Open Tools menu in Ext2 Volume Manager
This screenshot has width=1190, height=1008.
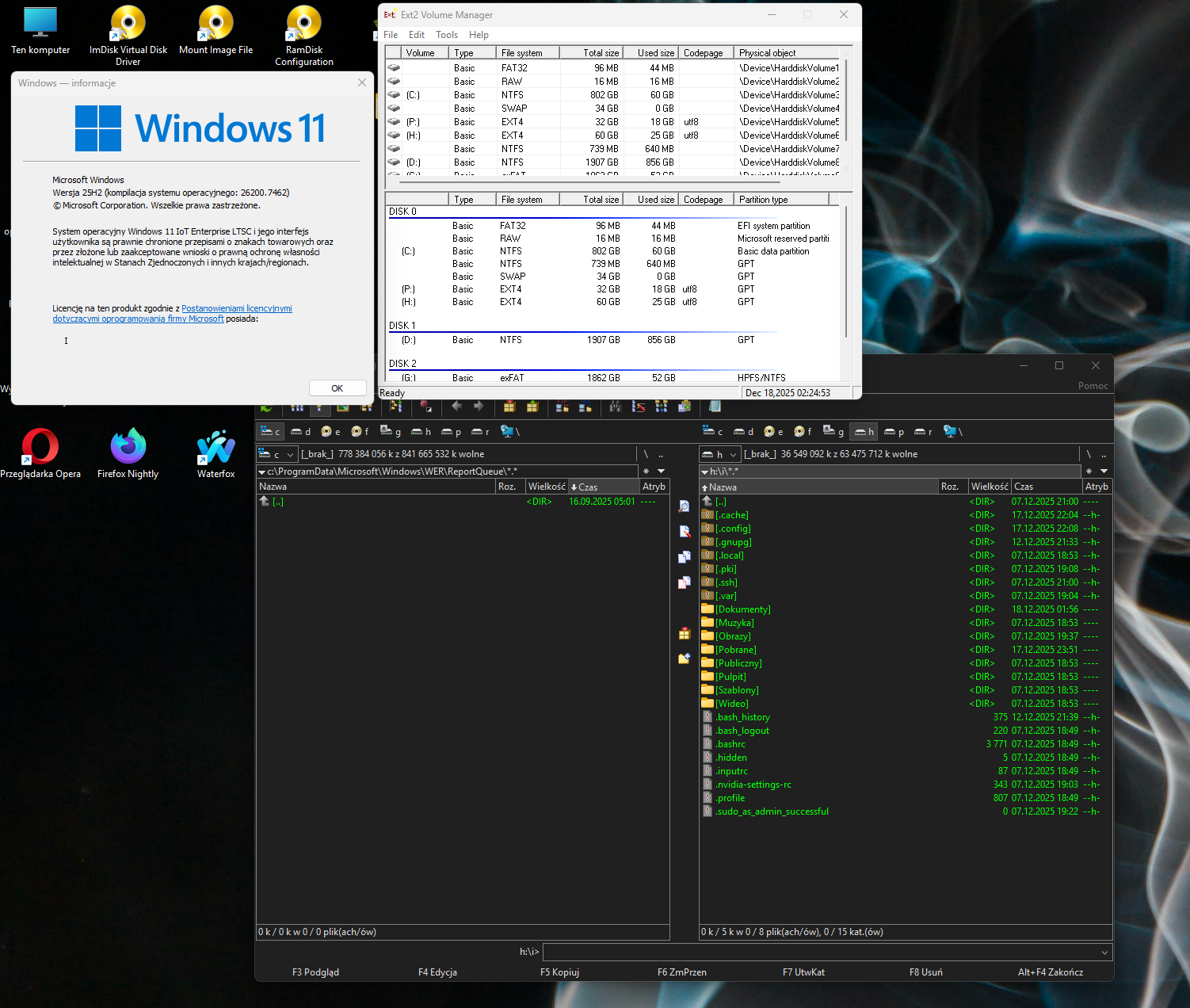click(447, 35)
